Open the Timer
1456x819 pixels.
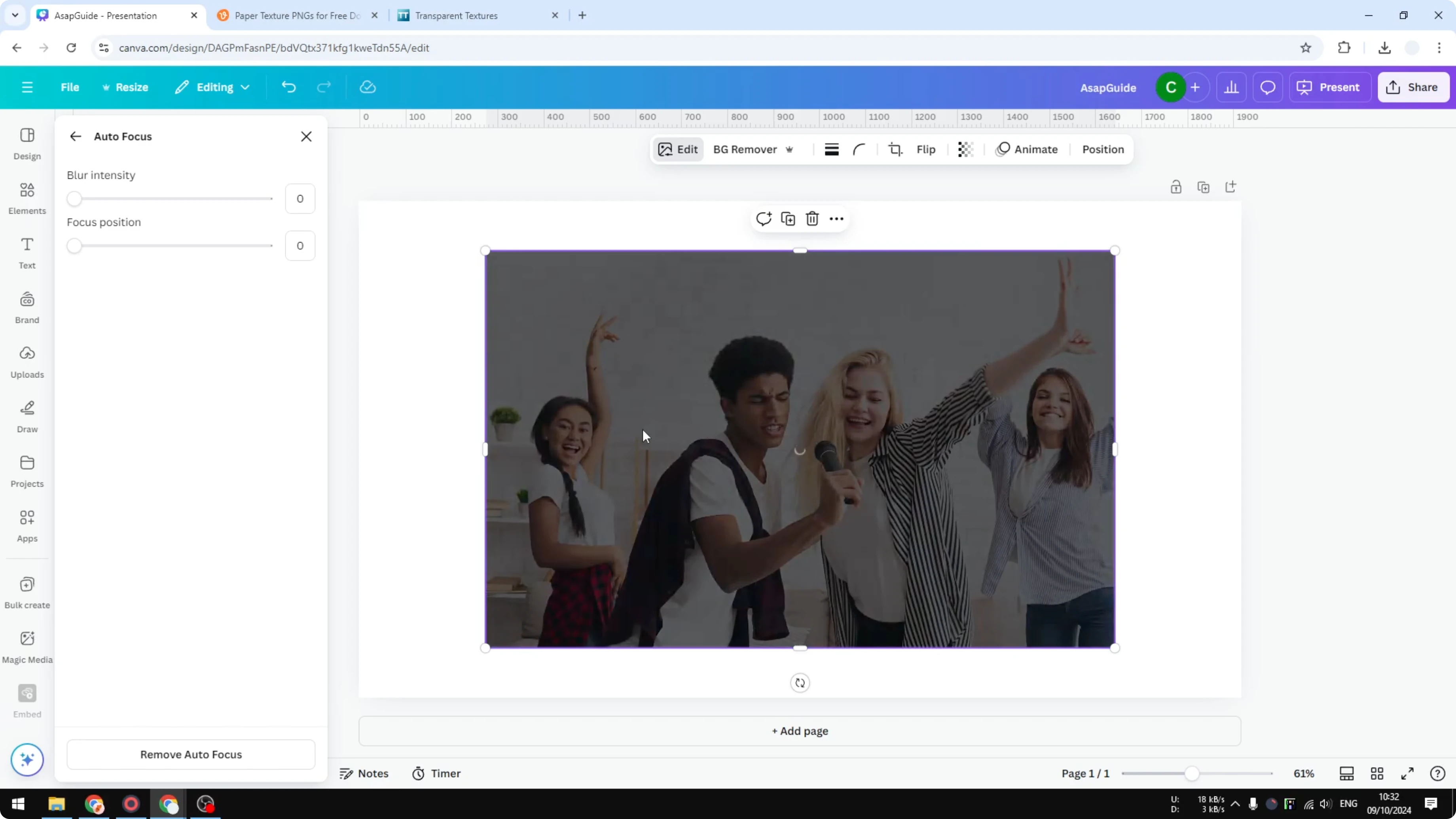tap(436, 773)
